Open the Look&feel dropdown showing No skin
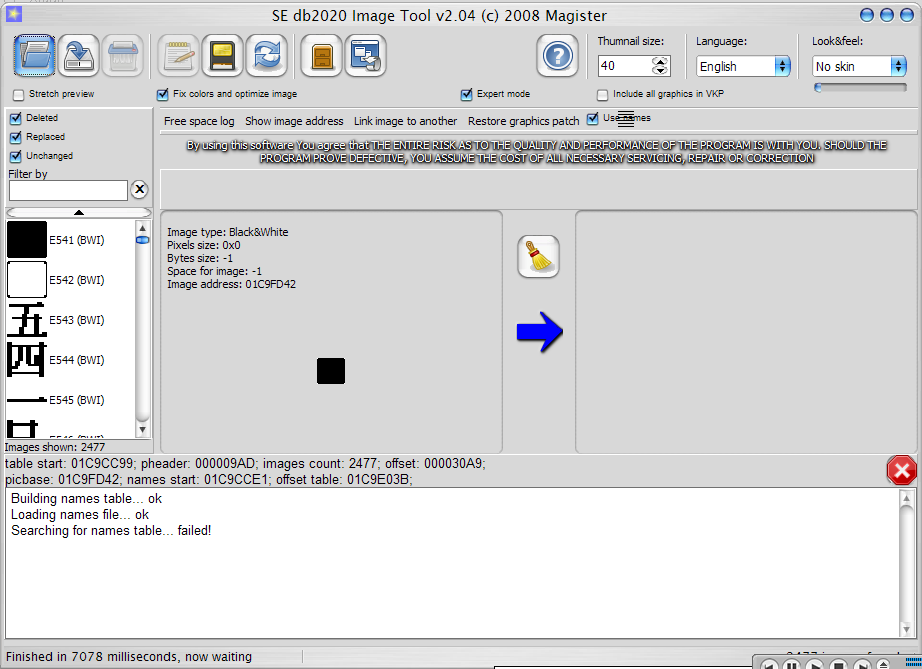The image size is (922, 669). (860, 66)
